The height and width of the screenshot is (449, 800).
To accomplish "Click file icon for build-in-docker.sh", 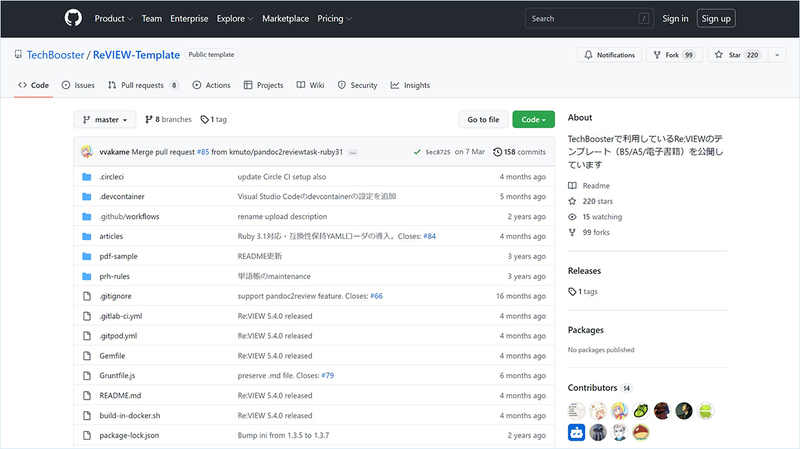I will coord(87,415).
